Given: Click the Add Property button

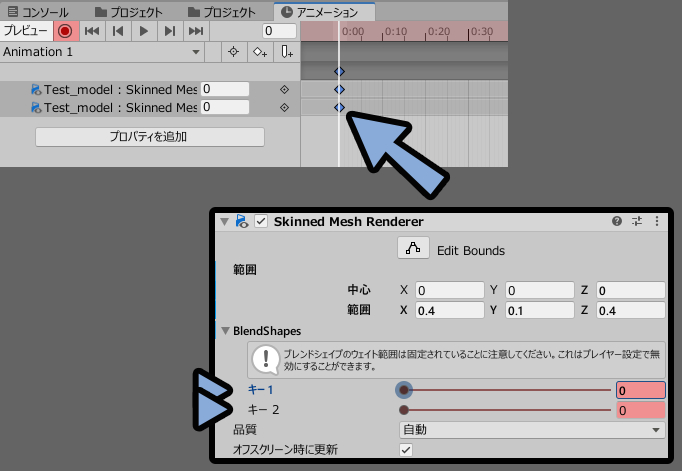Looking at the screenshot, I should [x=150, y=137].
